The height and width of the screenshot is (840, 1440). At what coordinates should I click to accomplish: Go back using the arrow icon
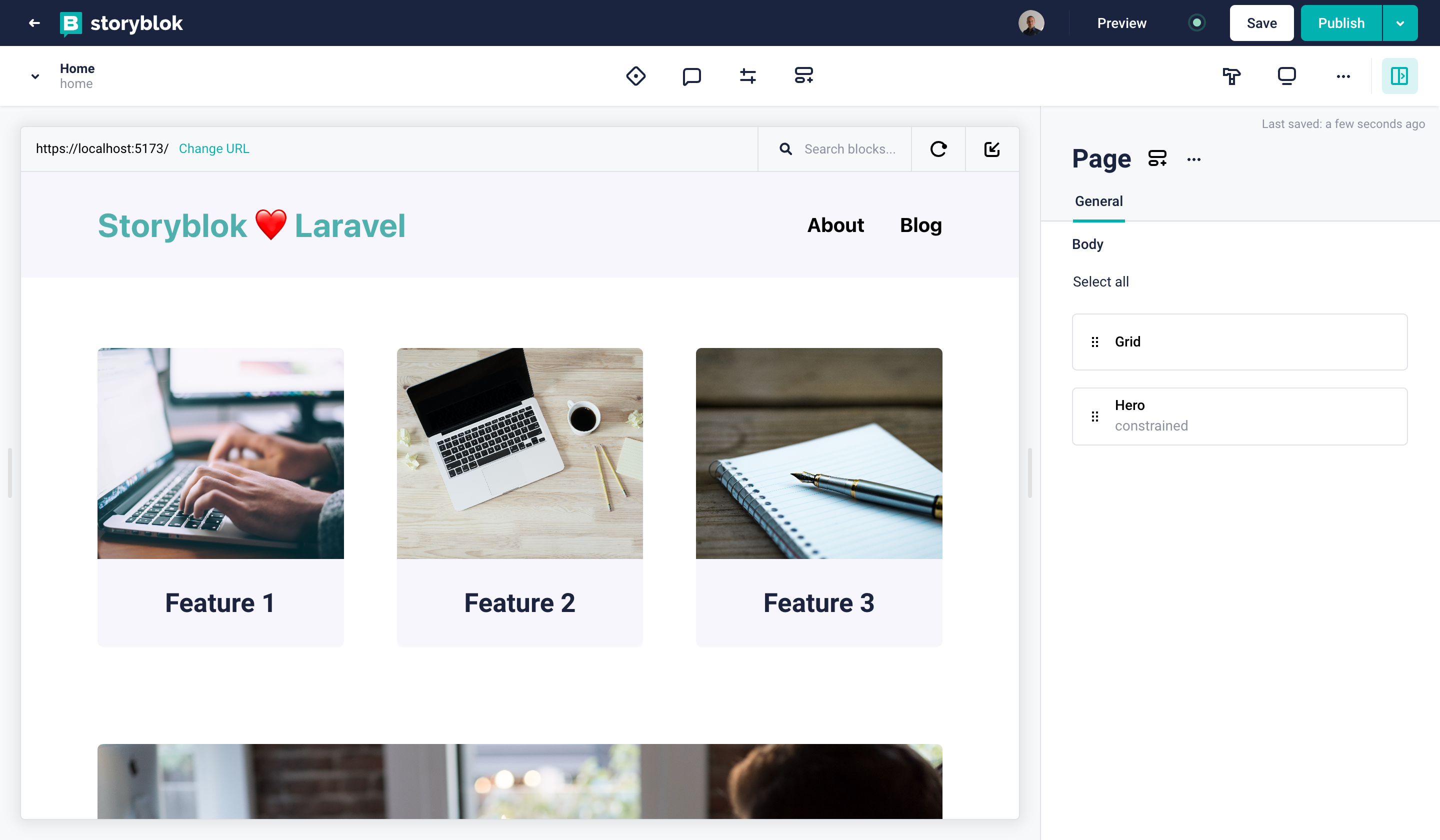pyautogui.click(x=34, y=23)
